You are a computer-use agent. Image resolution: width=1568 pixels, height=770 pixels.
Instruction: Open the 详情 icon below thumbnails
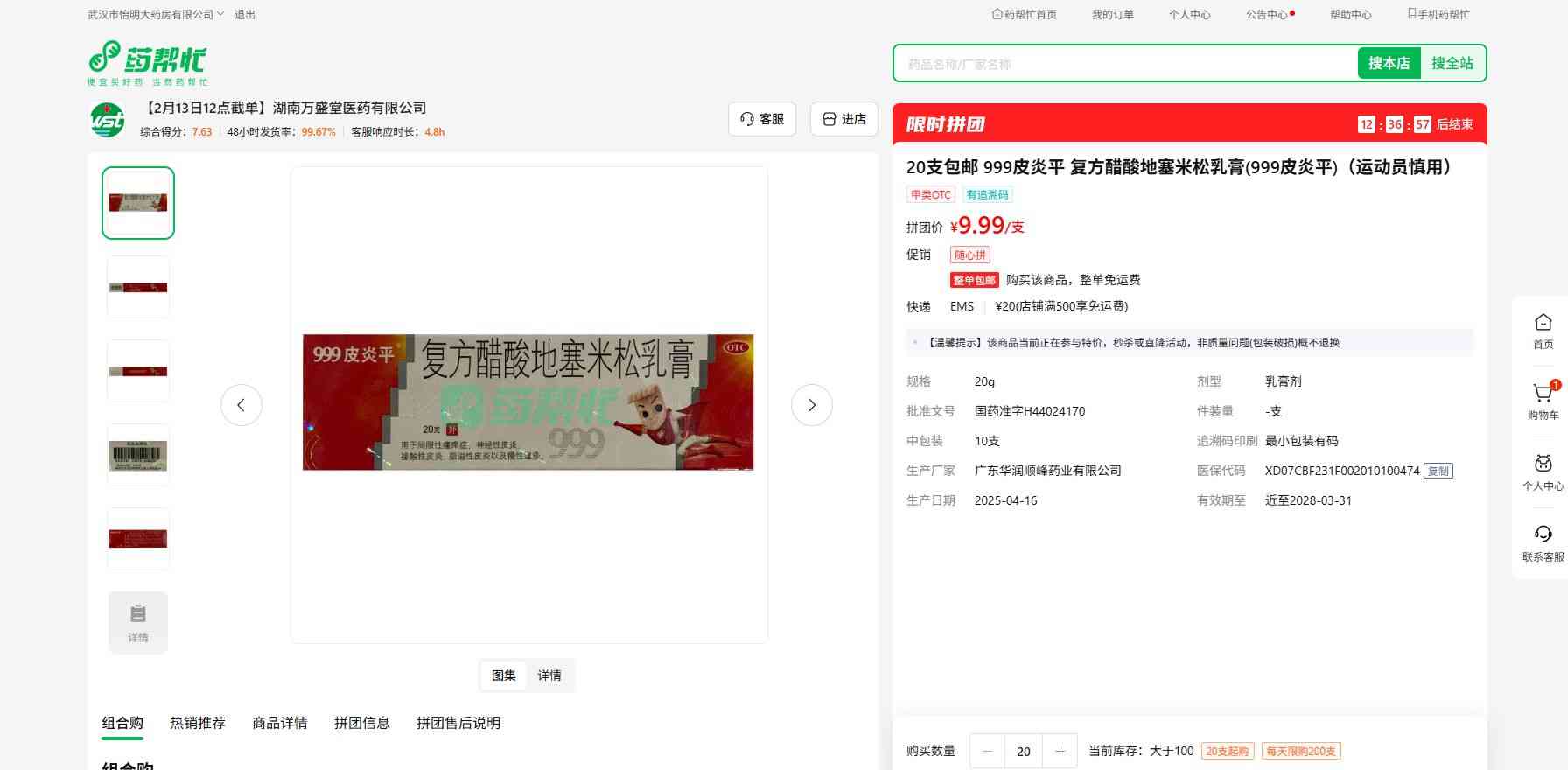click(138, 622)
